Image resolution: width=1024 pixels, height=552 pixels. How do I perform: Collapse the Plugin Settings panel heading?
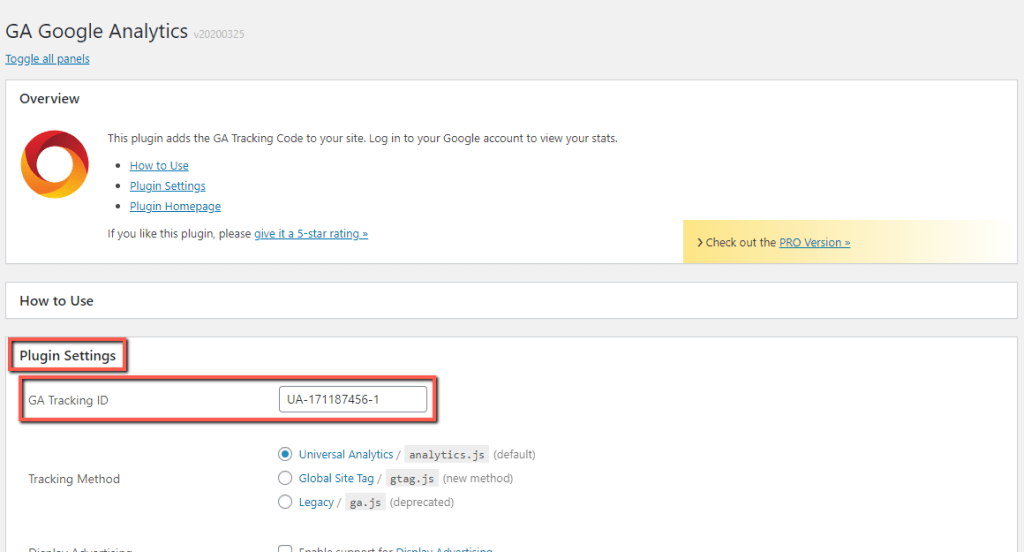click(x=67, y=356)
